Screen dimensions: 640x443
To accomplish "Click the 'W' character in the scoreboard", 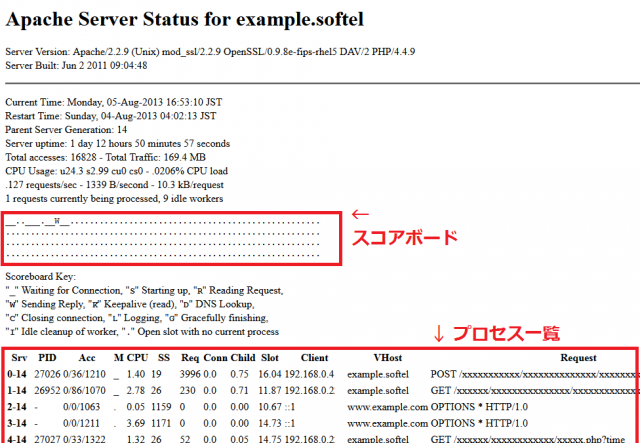I will coord(57,222).
